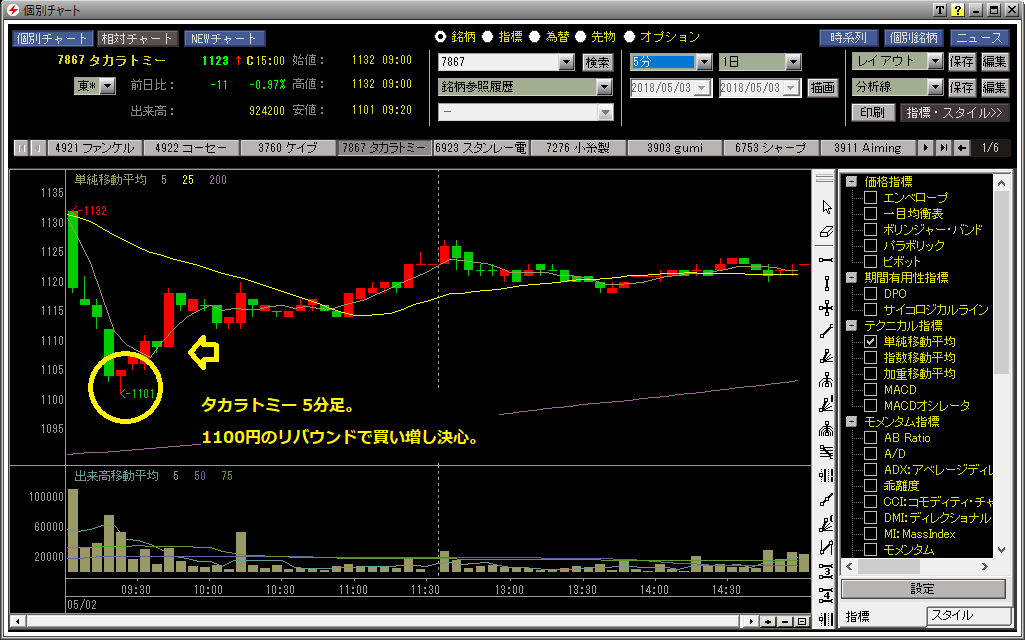
Task: Open the 1日 period dropdown
Action: [x=793, y=62]
